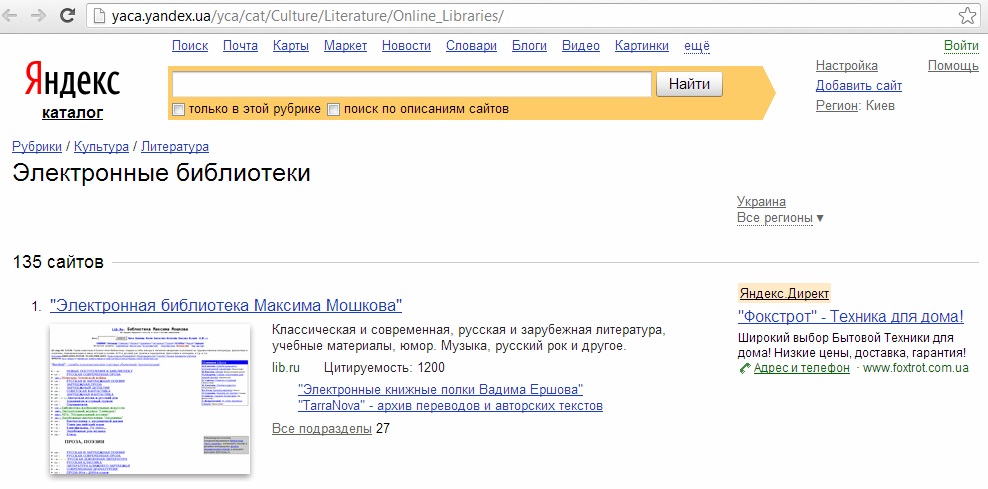Open the Видео service
This screenshot has width=988, height=489.
click(x=581, y=45)
